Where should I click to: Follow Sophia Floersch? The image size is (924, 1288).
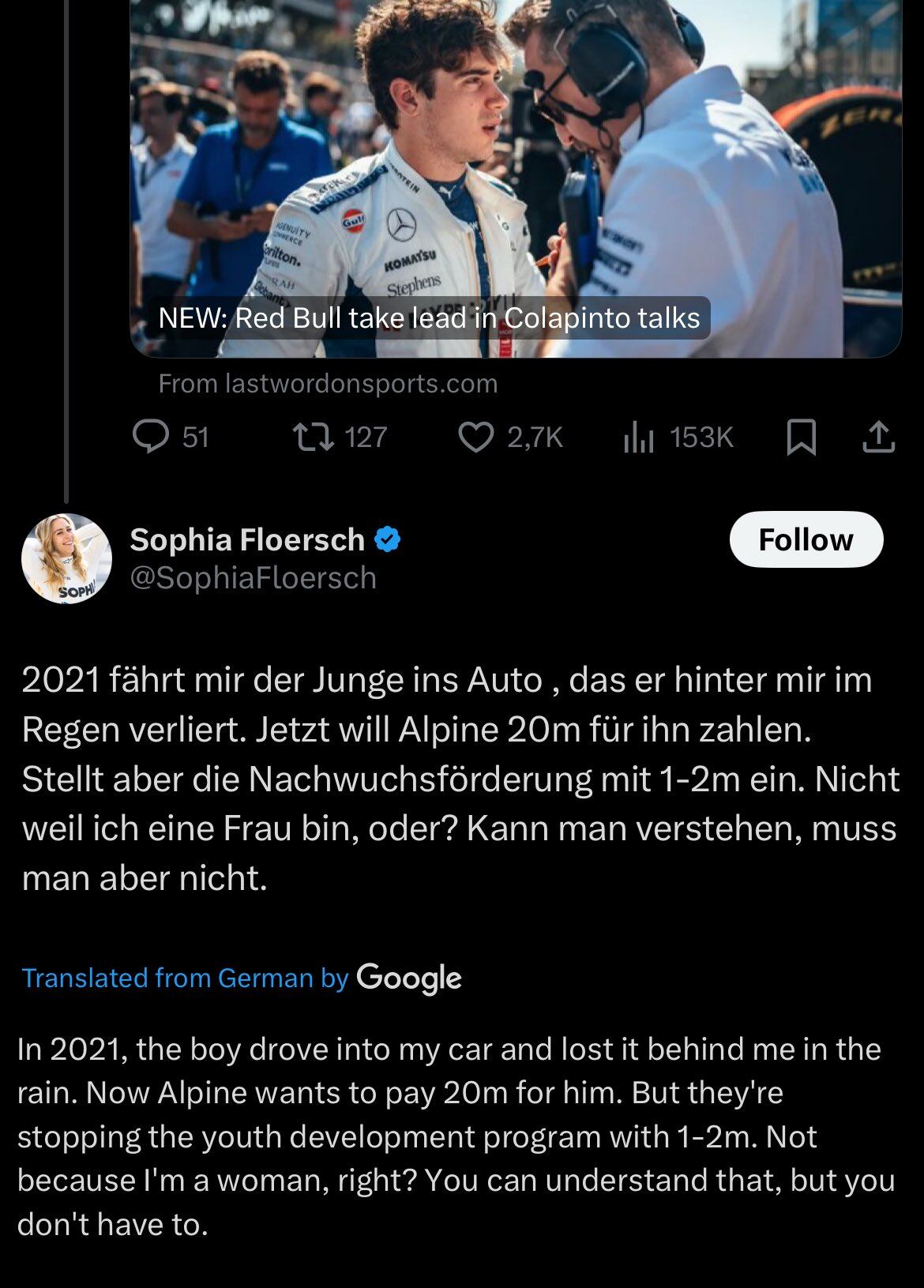pos(806,539)
